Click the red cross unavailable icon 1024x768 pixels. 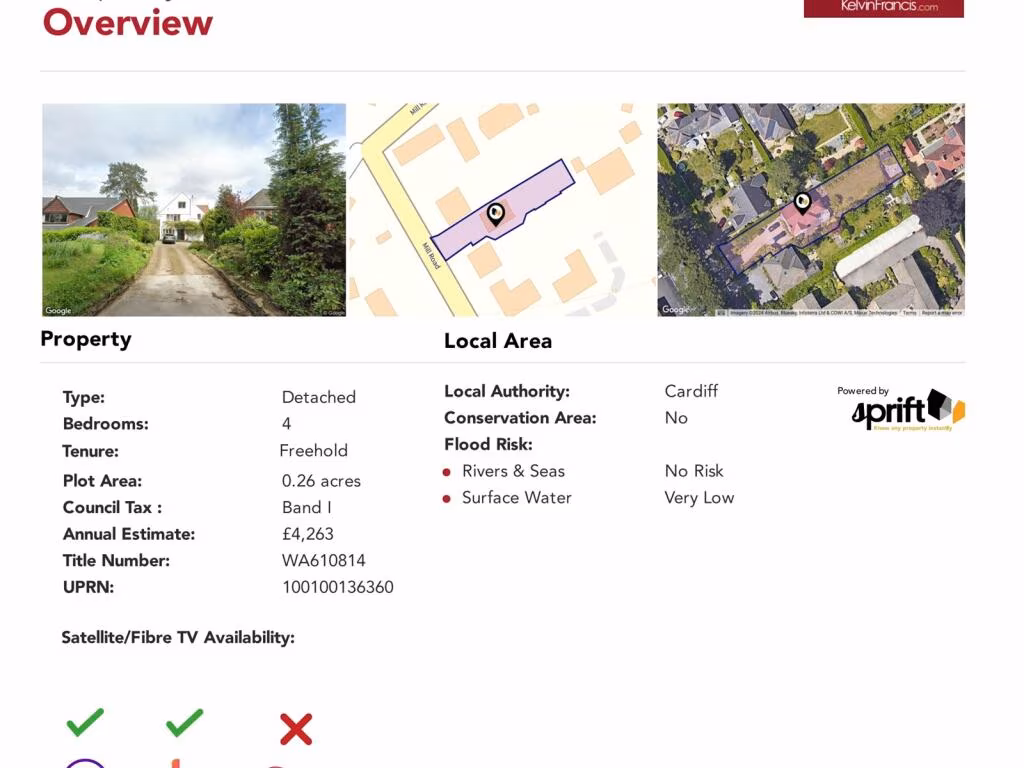tap(296, 729)
